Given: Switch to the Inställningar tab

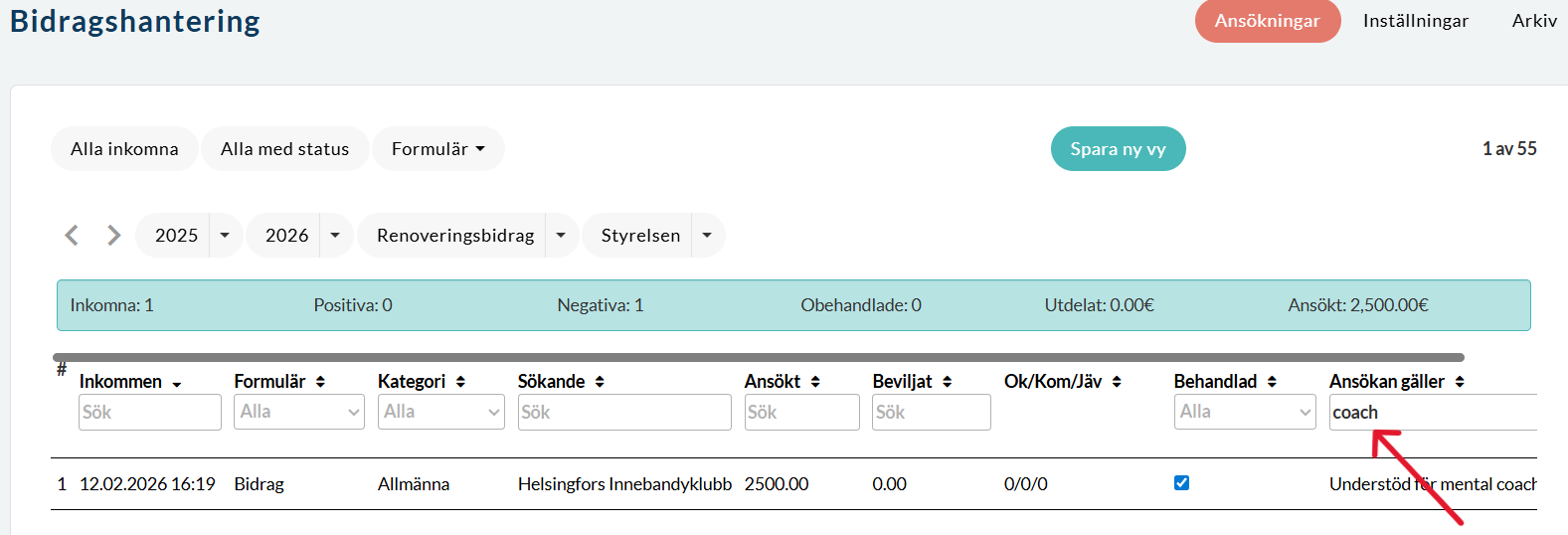Looking at the screenshot, I should coord(1415,21).
